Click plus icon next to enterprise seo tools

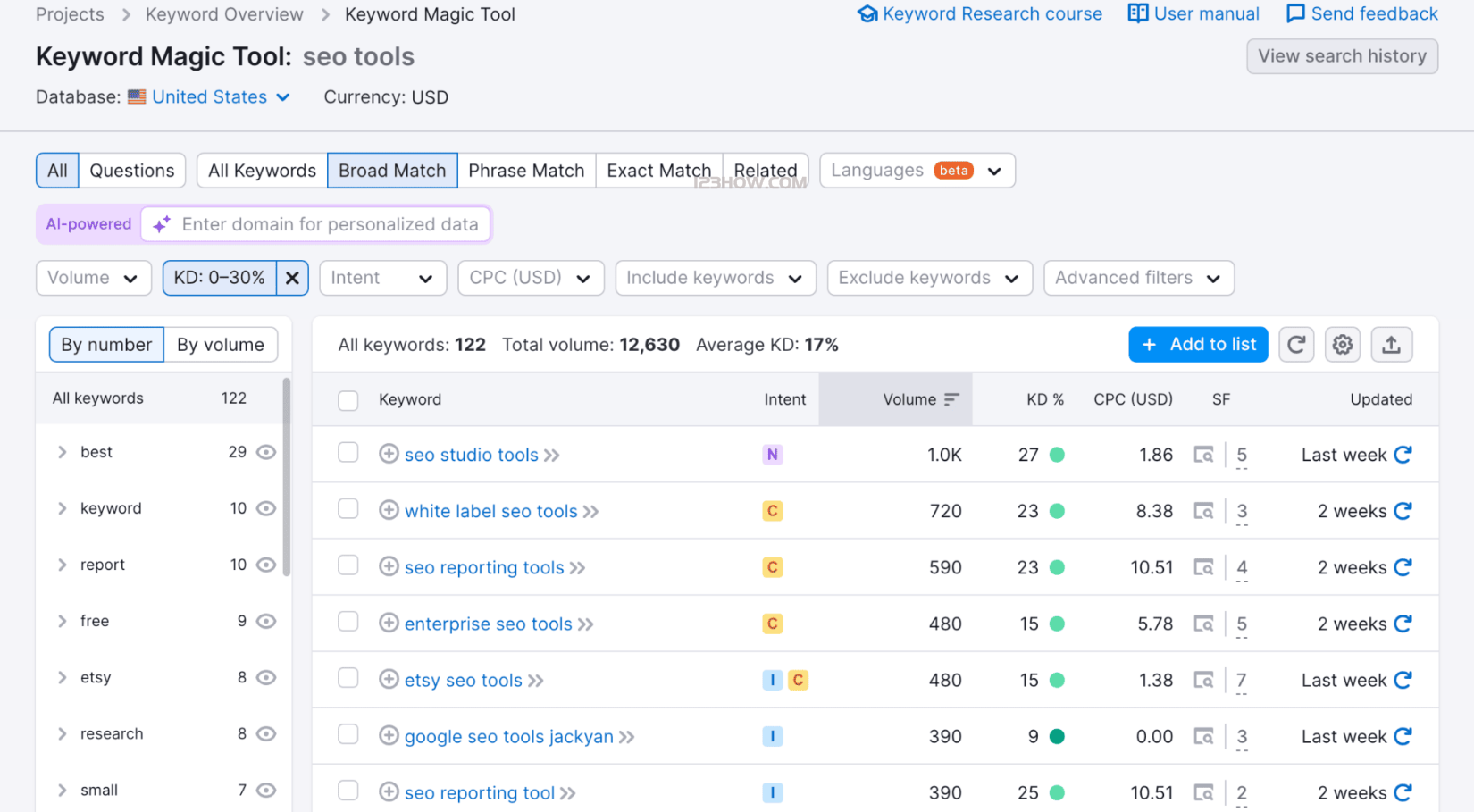[389, 624]
